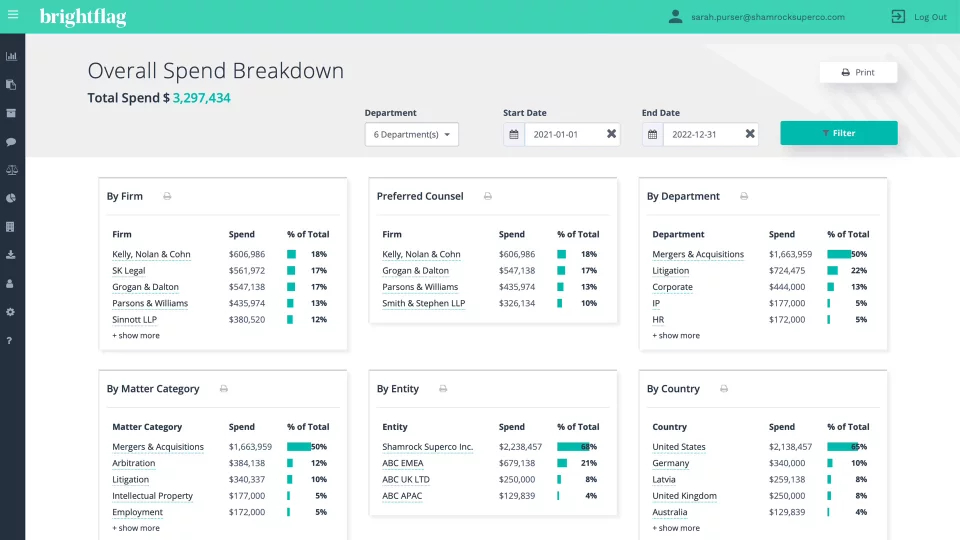960x540 pixels.
Task: Open the HR department link
Action: pyautogui.click(x=658, y=320)
